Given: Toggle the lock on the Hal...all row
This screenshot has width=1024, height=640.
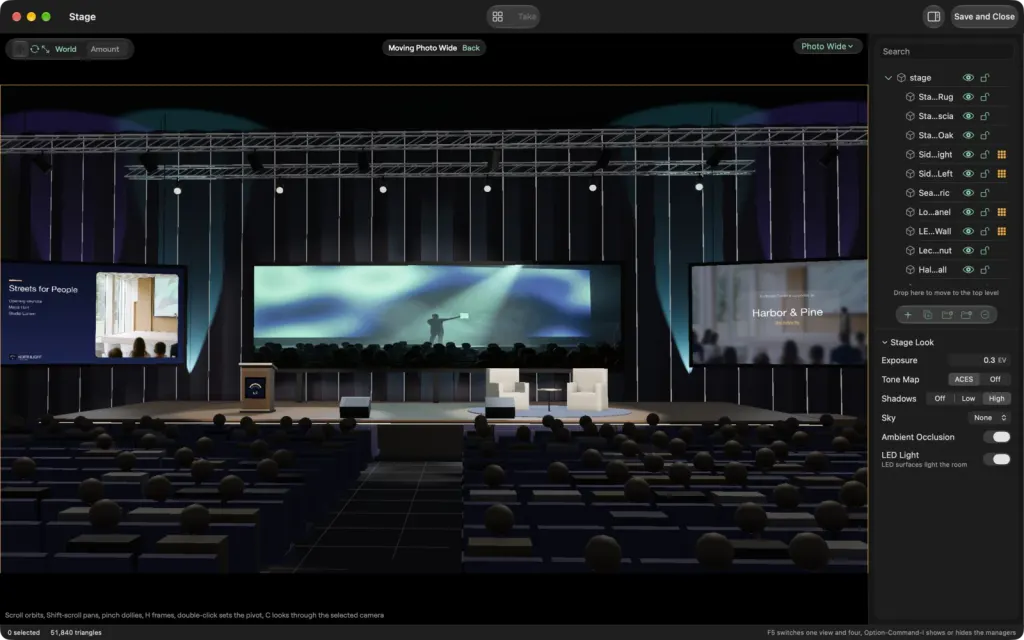Looking at the screenshot, I should click(x=985, y=270).
